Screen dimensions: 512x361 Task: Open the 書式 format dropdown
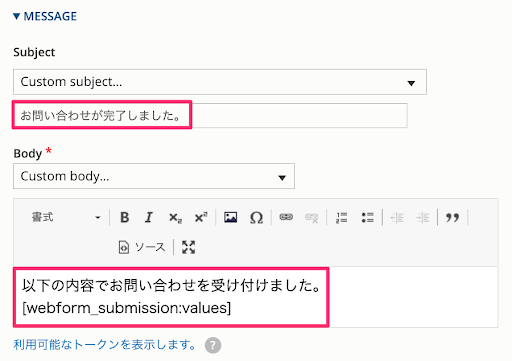click(x=66, y=218)
